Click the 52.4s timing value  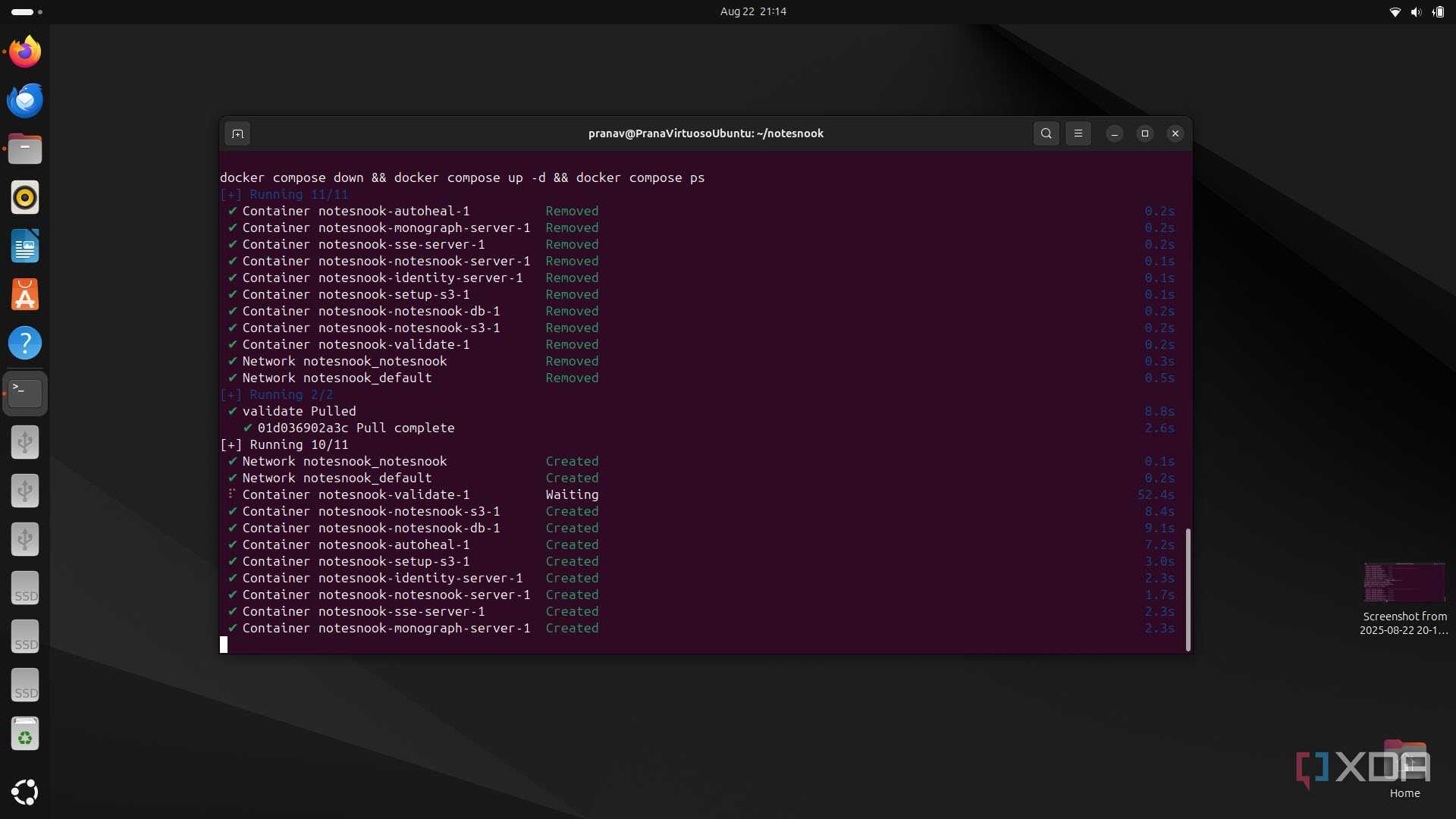[x=1156, y=494]
